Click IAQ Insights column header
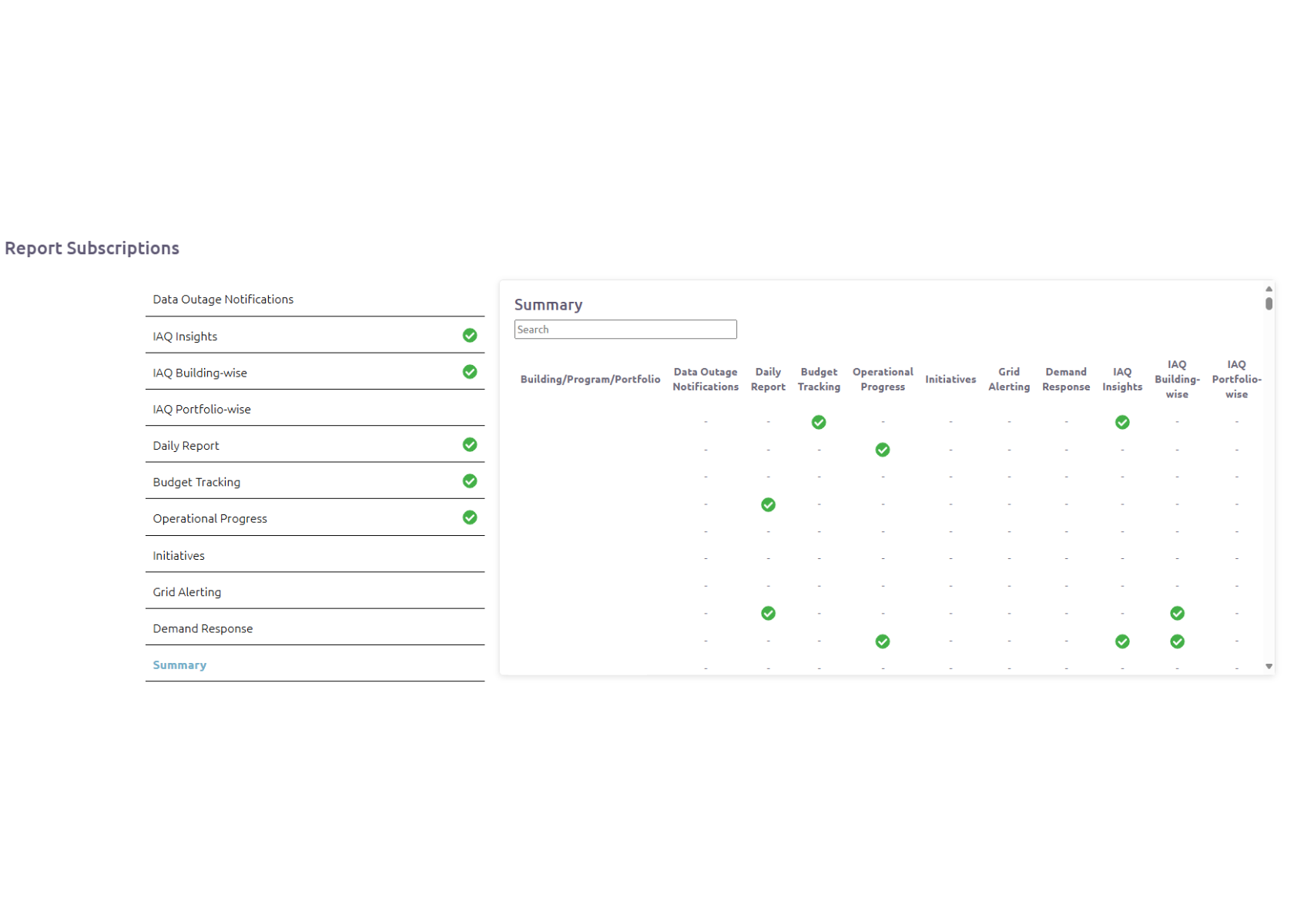1294x924 pixels. click(1122, 379)
